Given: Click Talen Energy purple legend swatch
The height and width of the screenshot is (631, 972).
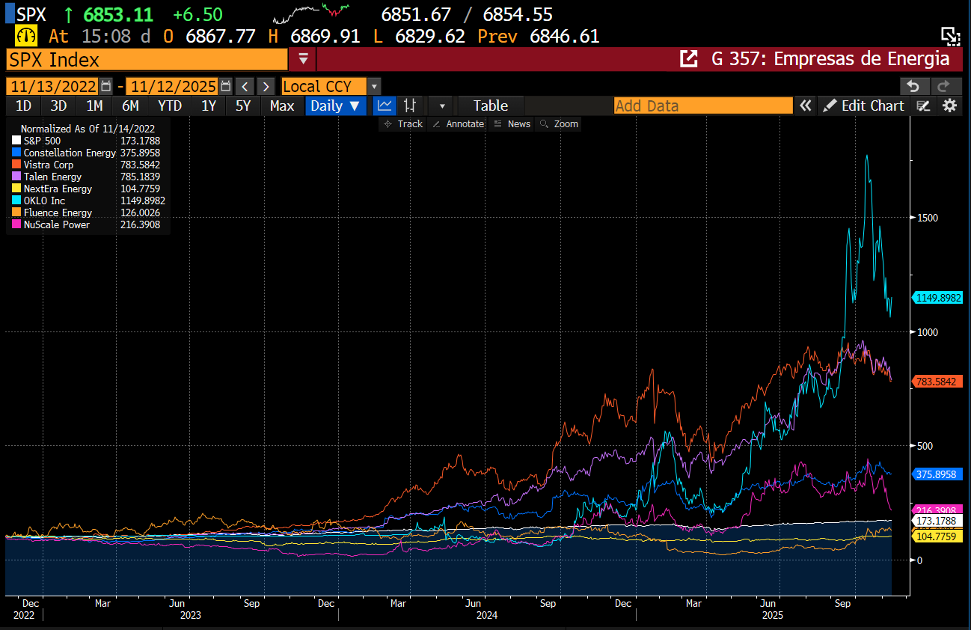Looking at the screenshot, I should pyautogui.click(x=16, y=177).
